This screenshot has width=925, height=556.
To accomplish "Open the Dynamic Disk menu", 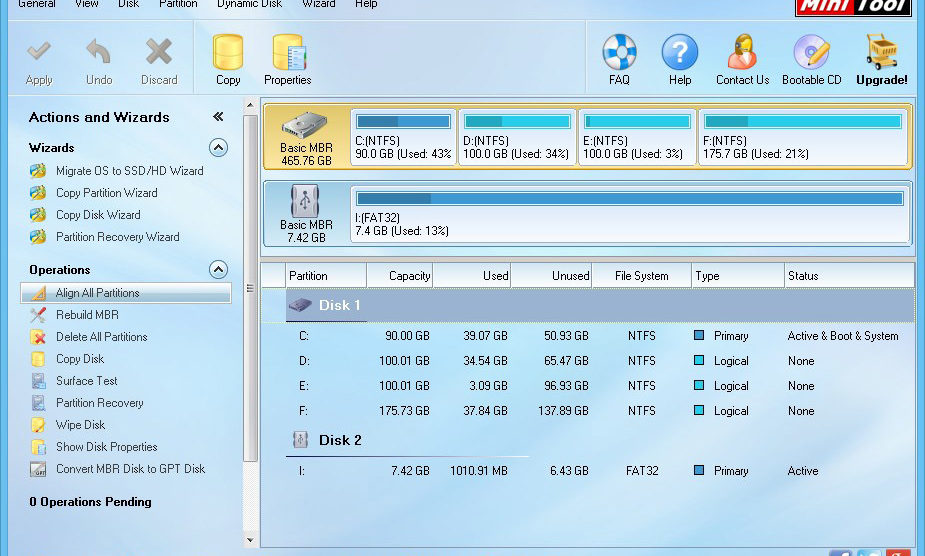I will (x=251, y=4).
